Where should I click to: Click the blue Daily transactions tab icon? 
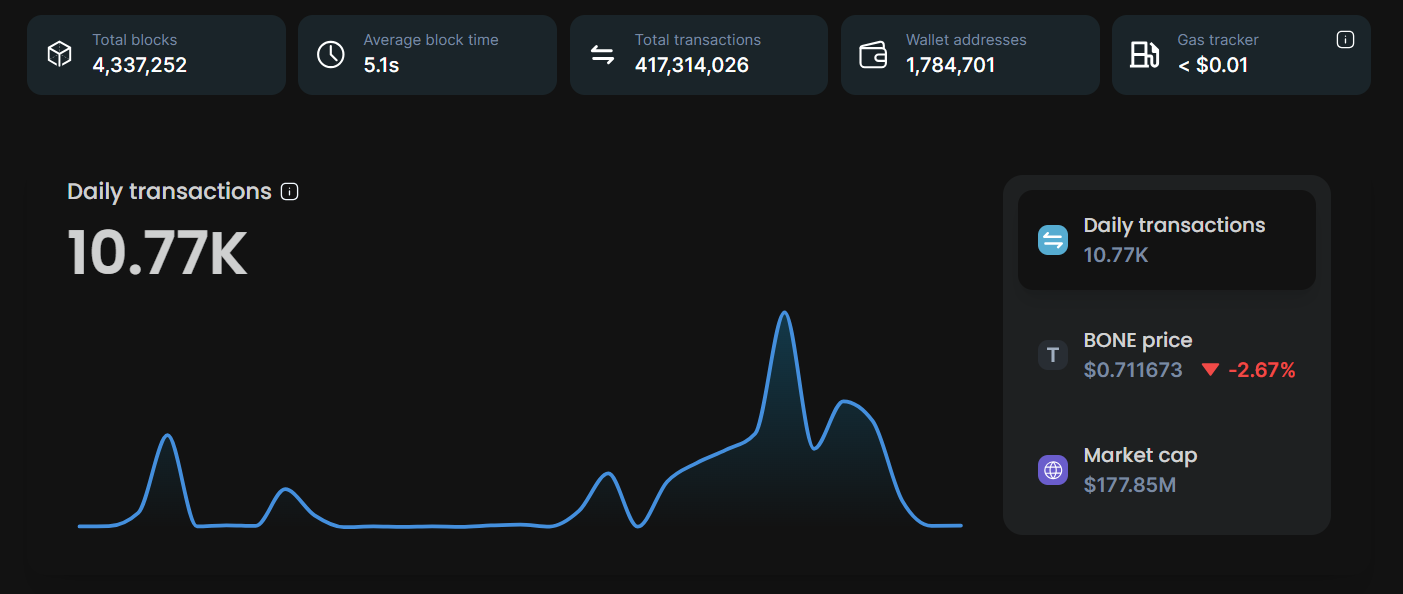(1053, 240)
